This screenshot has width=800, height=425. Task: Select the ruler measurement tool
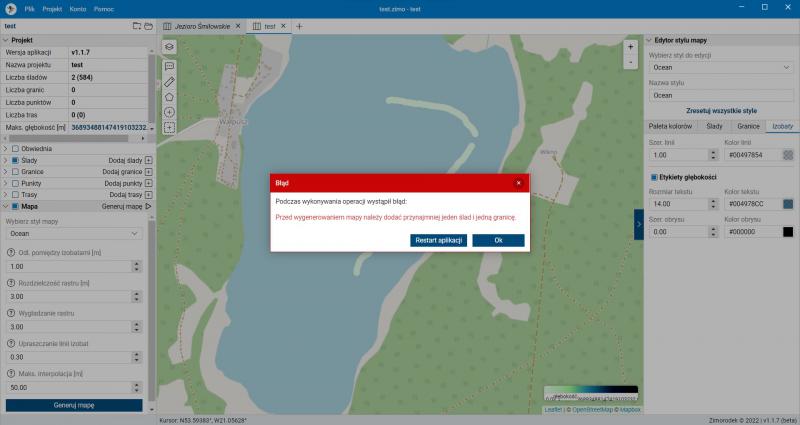click(169, 81)
